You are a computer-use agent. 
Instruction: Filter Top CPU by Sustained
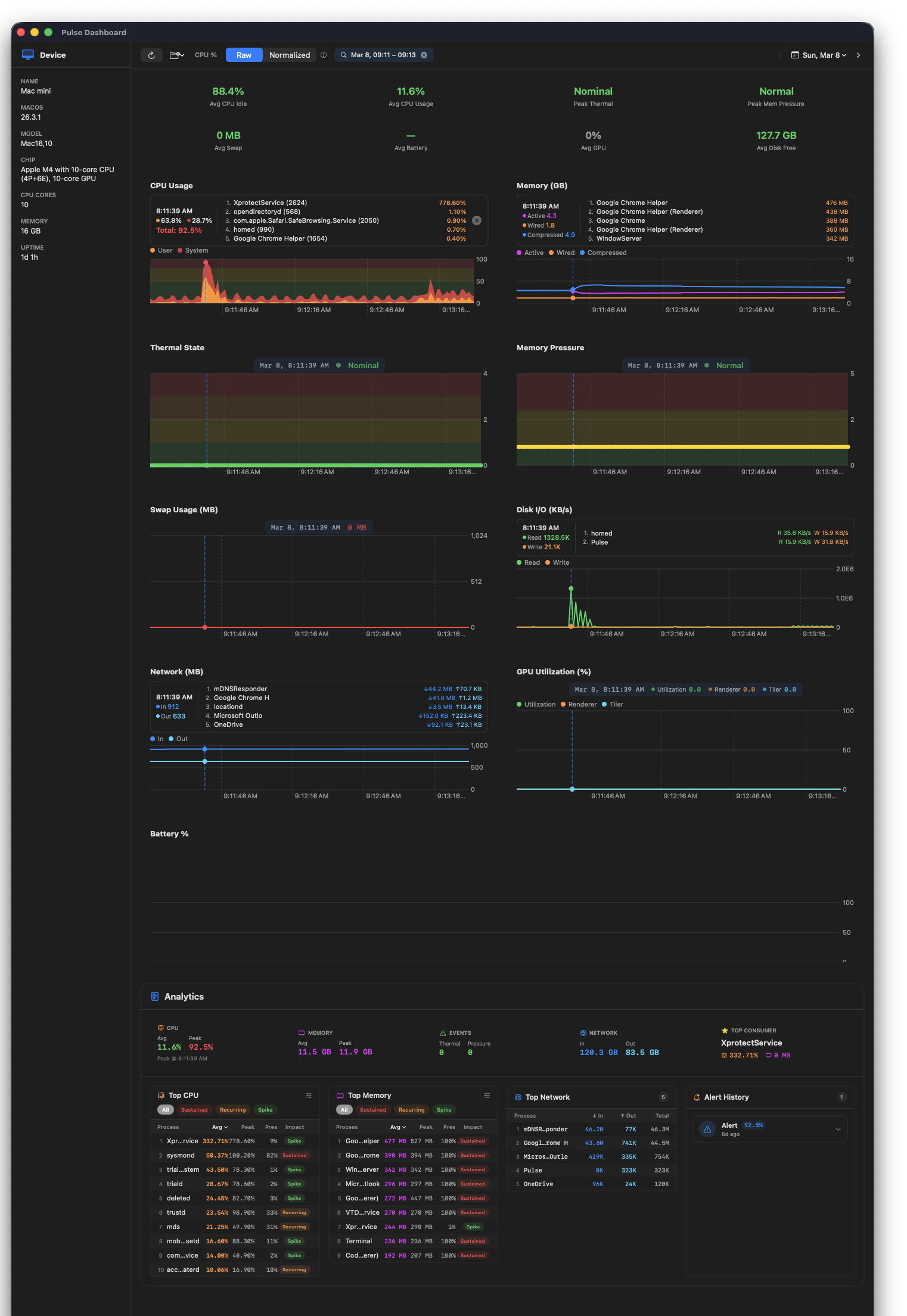click(194, 1109)
